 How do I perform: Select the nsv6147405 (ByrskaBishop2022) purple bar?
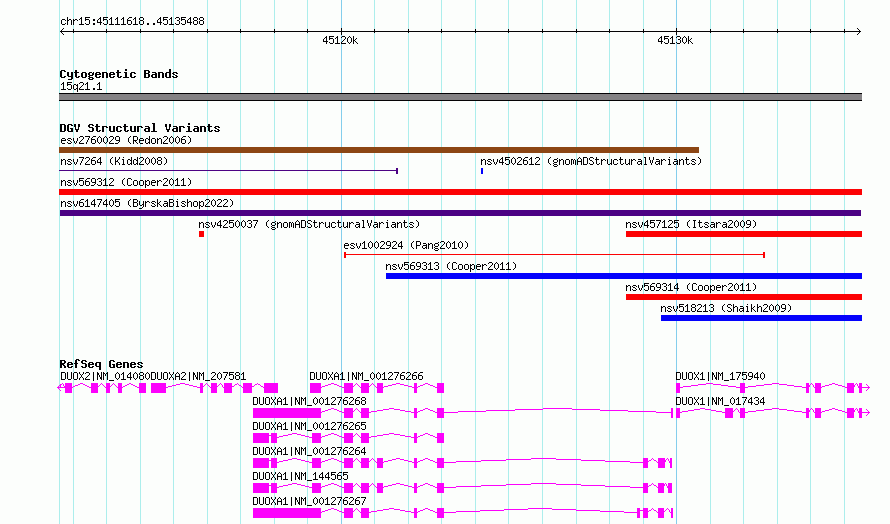(460, 213)
